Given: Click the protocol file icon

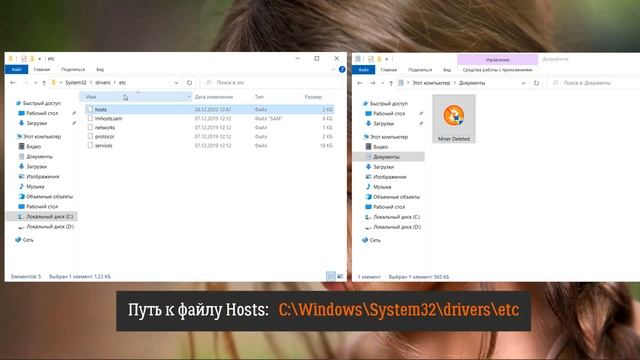Looking at the screenshot, I should 90,136.
